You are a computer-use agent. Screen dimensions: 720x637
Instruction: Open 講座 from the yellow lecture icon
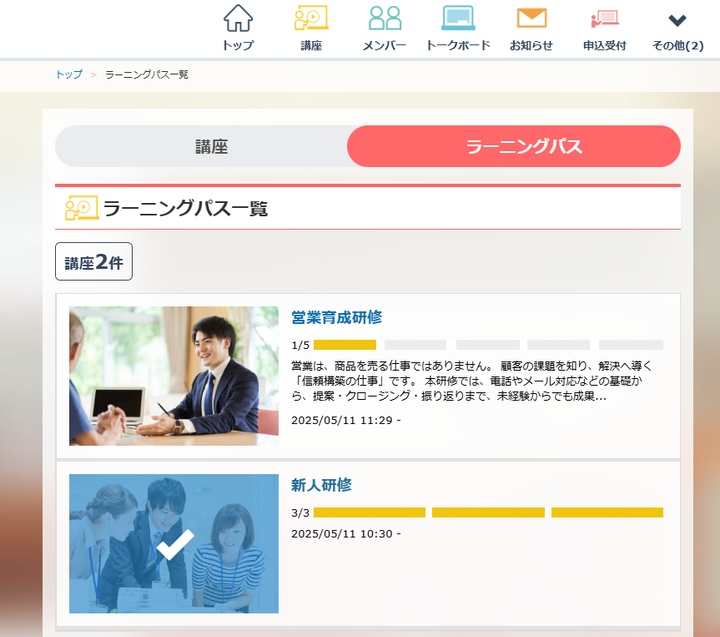(x=311, y=18)
